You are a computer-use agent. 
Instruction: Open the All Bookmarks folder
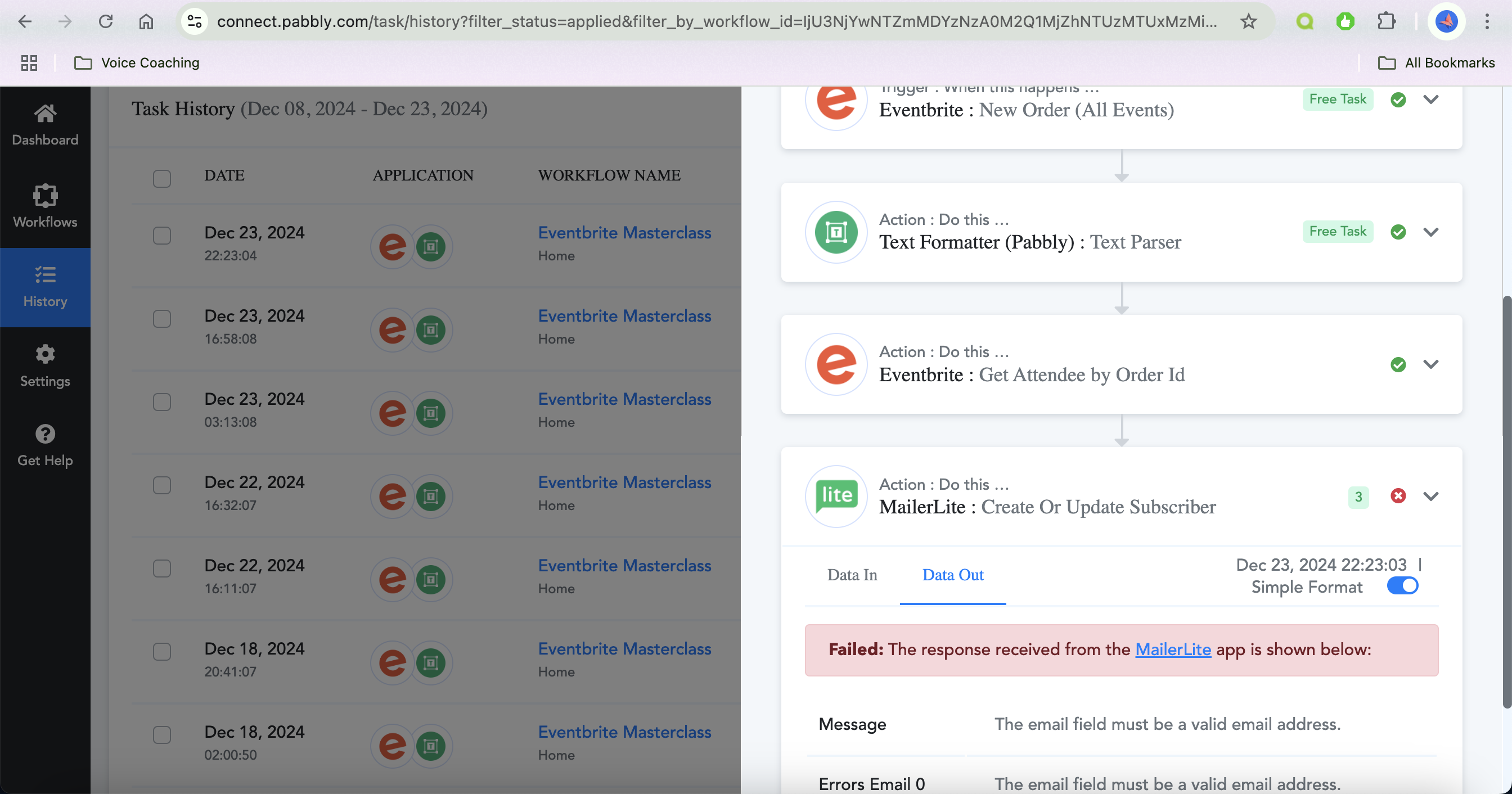coord(1436,63)
